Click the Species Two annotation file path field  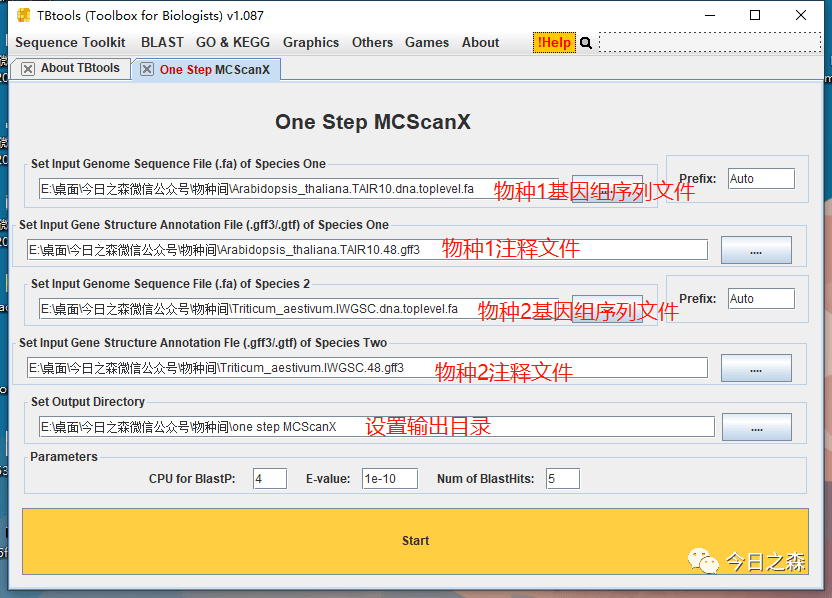(367, 368)
